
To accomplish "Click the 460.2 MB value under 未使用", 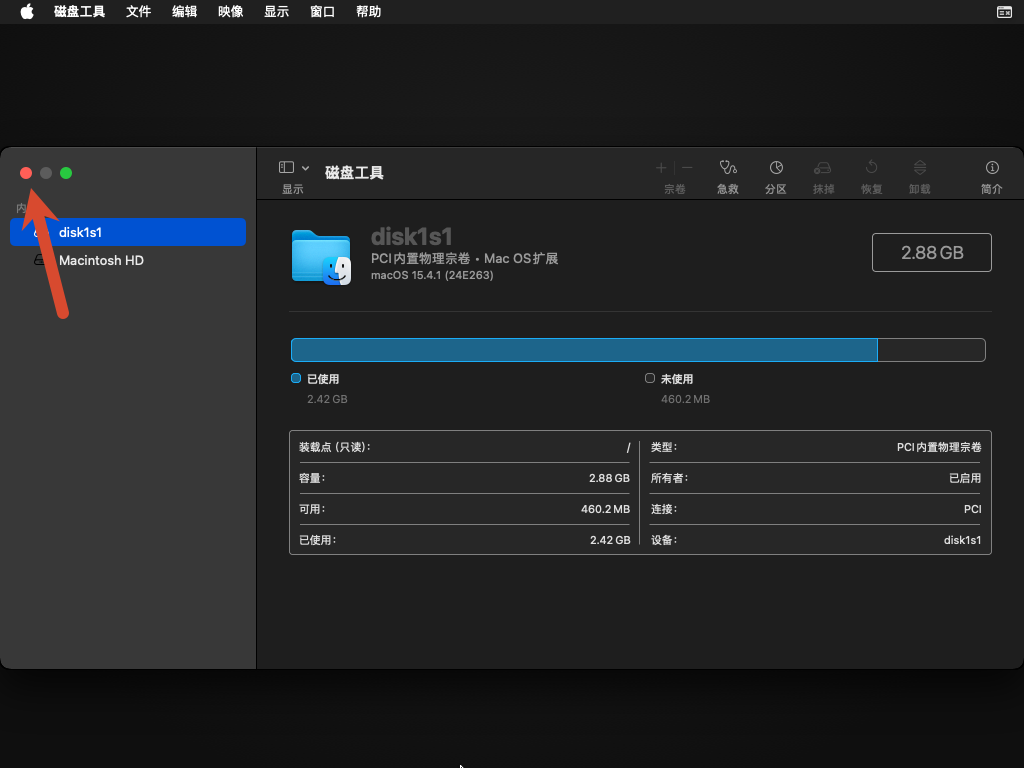I will (685, 399).
